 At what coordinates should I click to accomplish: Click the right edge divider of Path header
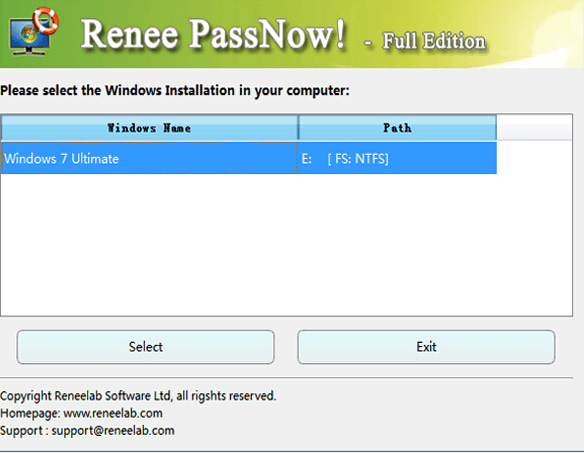pyautogui.click(x=496, y=128)
